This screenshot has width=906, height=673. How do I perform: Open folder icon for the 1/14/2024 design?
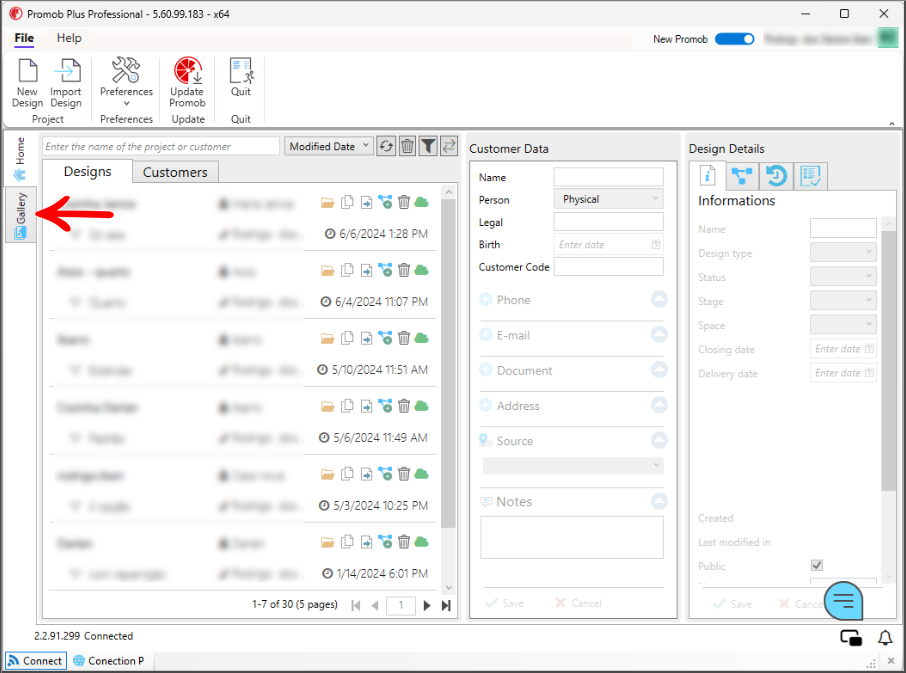[328, 542]
